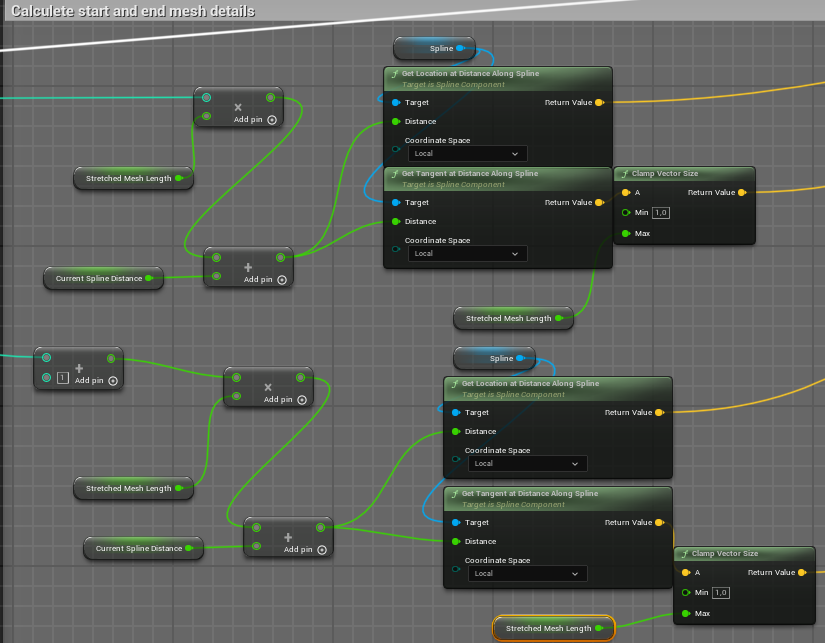The height and width of the screenshot is (643, 825).
Task: Click output pin of the lower Current Spline Distance node
Action: click(x=189, y=548)
